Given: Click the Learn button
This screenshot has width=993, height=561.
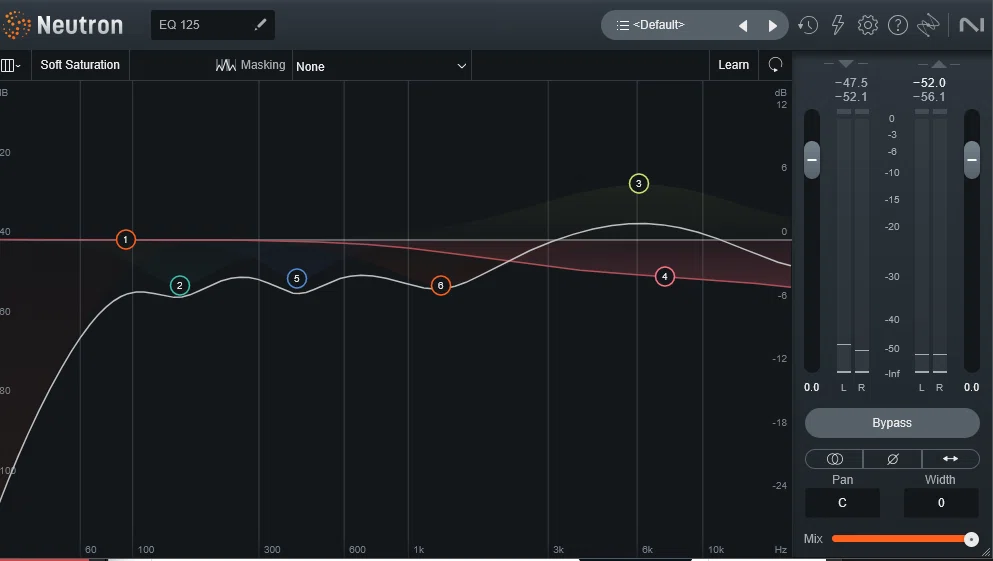Looking at the screenshot, I should point(733,65).
